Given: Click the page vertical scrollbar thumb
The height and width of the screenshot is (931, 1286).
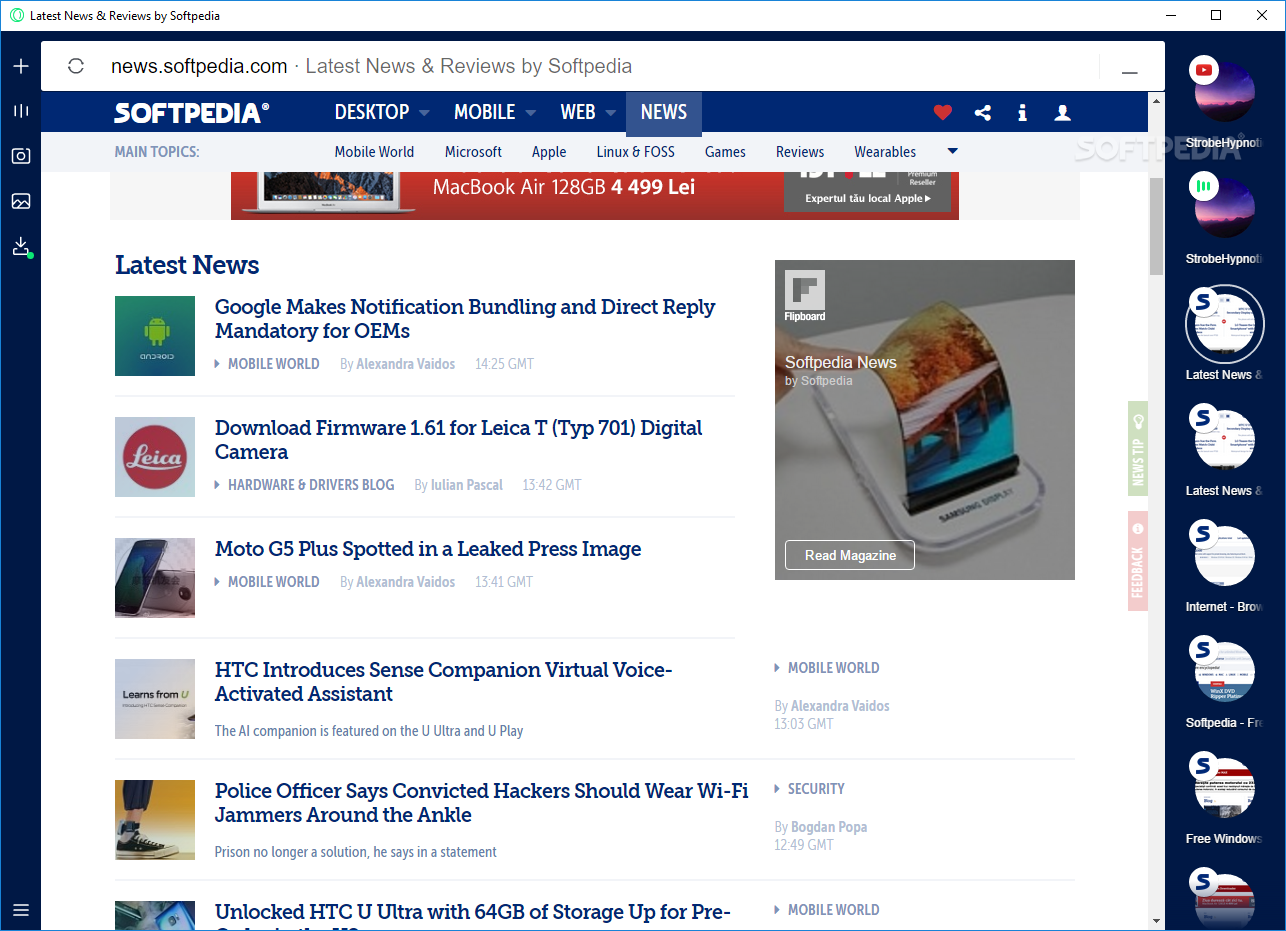Looking at the screenshot, I should 1156,227.
